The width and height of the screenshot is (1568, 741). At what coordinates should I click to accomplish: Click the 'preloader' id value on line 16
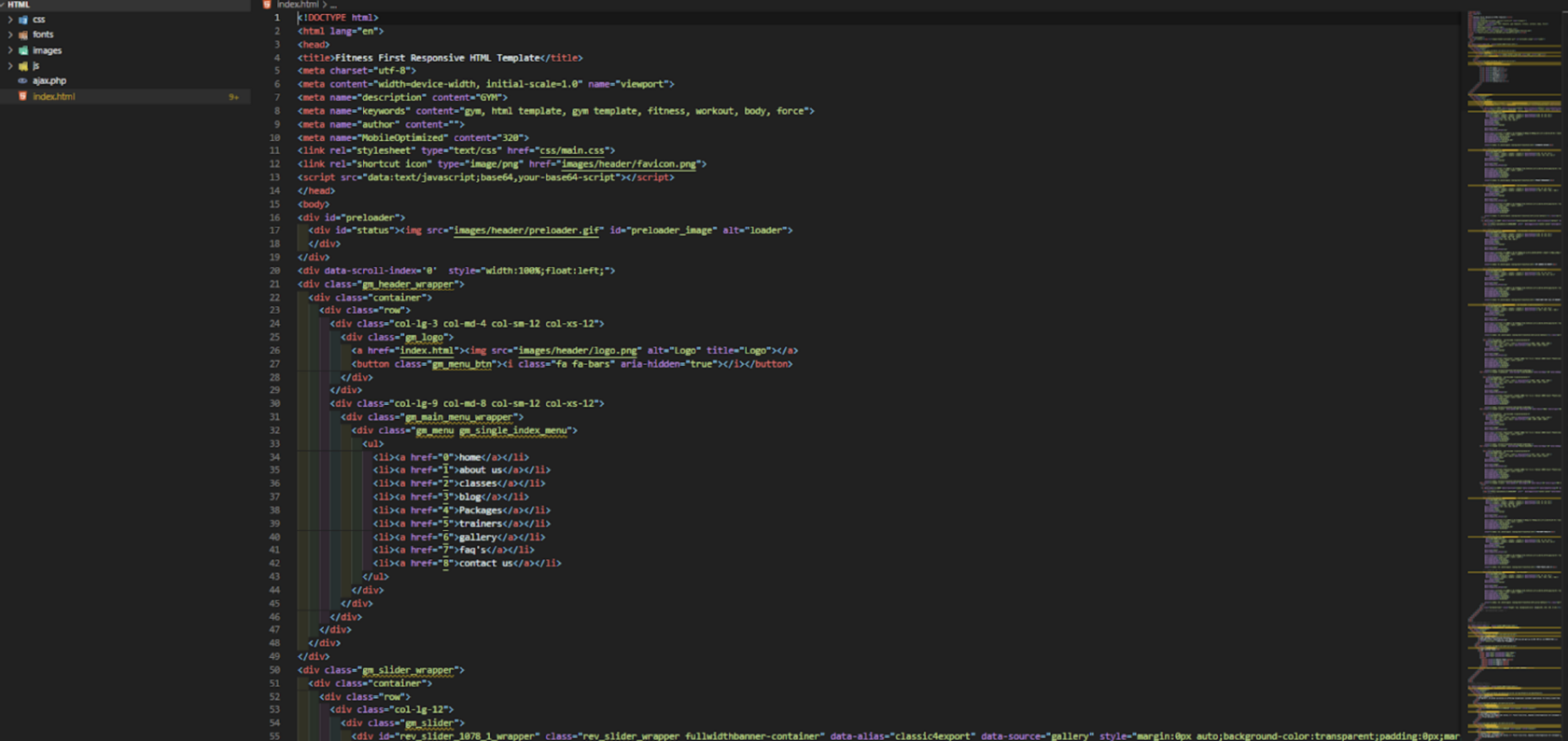(x=372, y=217)
